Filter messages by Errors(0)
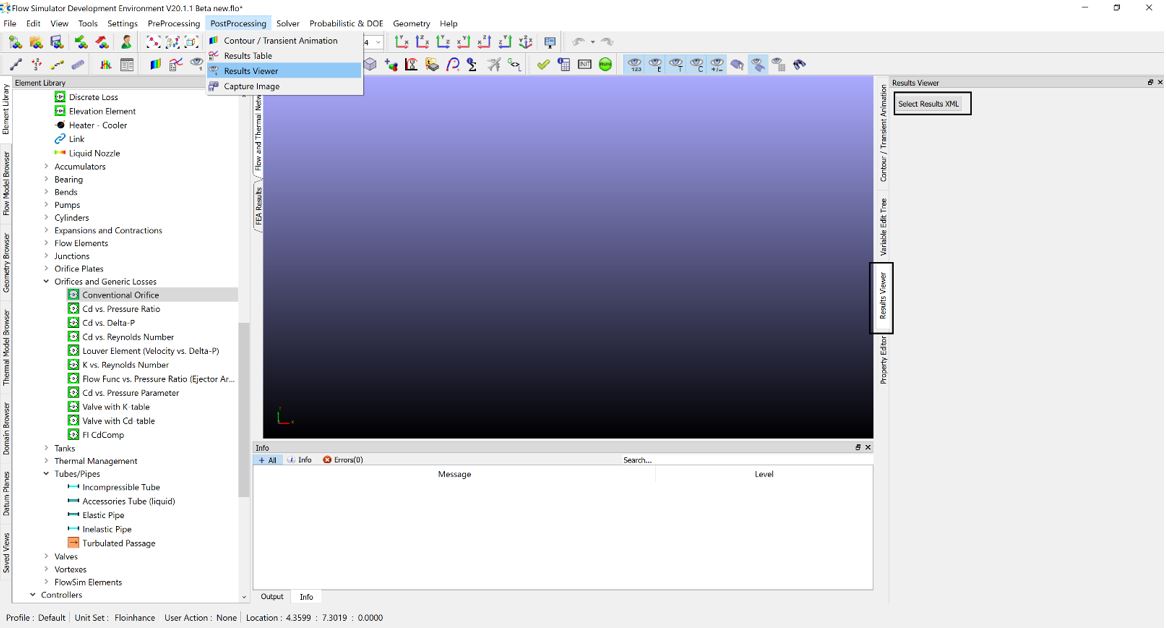1166x628 pixels. [343, 460]
